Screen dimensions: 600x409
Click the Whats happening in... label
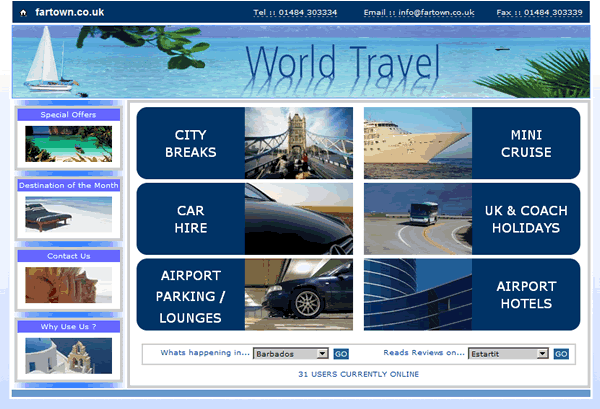click(x=205, y=353)
